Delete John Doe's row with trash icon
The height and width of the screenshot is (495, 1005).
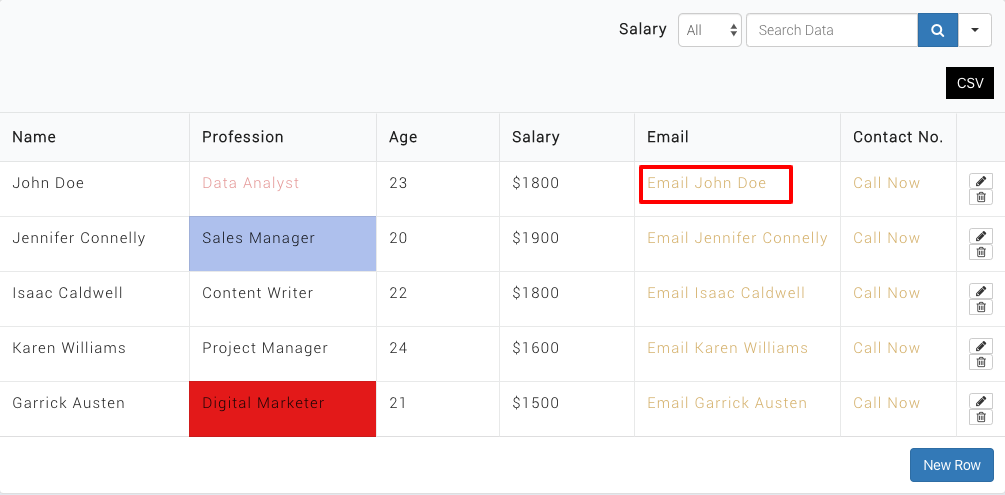click(x=980, y=197)
